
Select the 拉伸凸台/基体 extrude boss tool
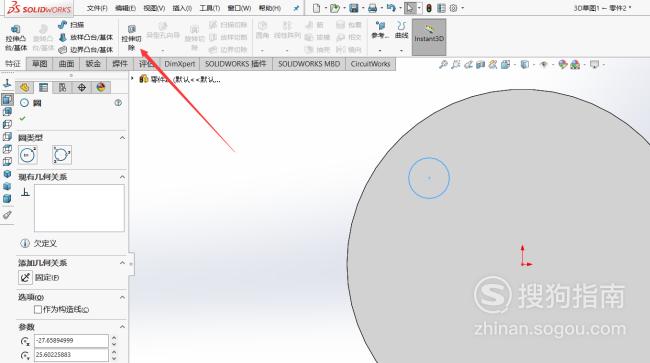(16, 38)
